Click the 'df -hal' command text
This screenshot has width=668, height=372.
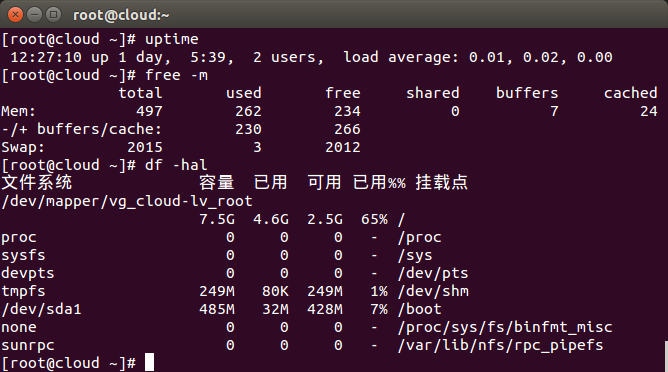coord(176,165)
